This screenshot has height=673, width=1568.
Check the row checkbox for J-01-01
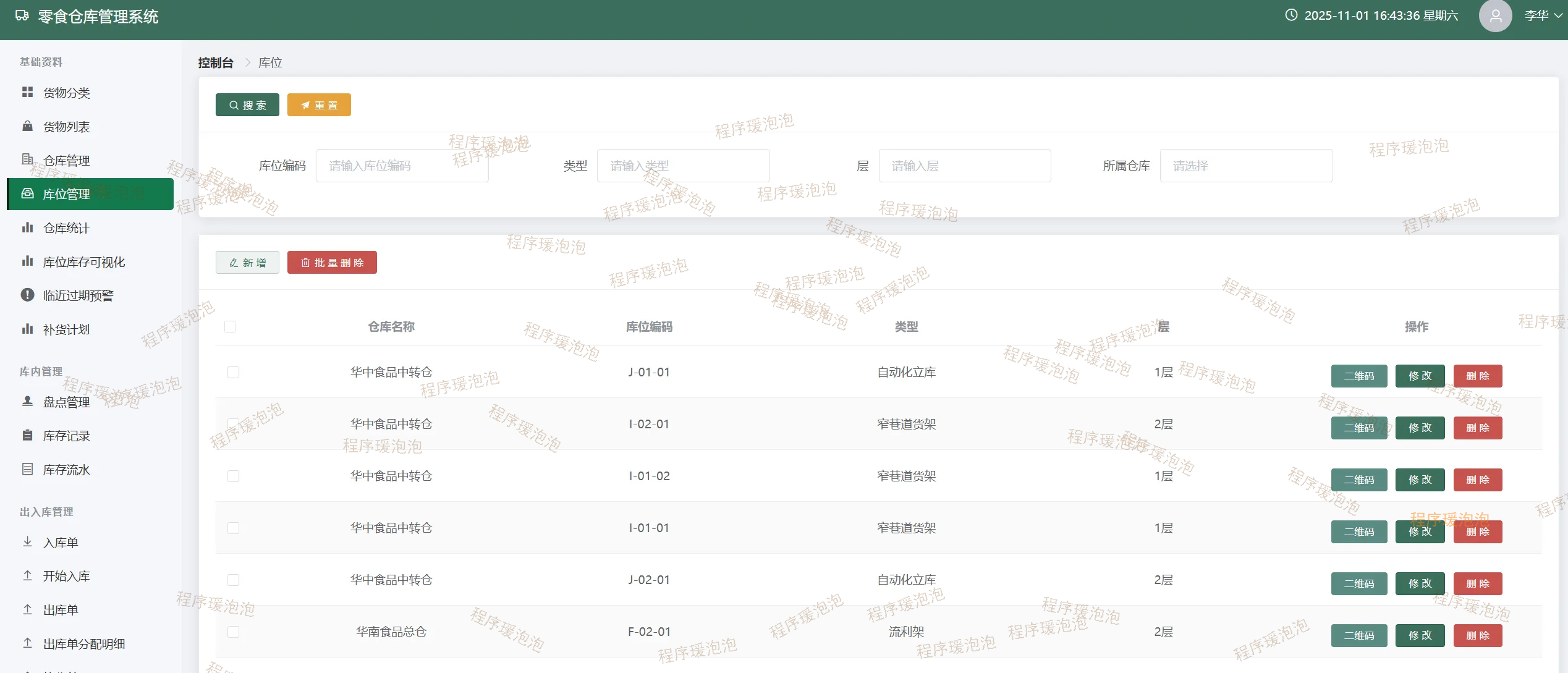click(x=233, y=372)
